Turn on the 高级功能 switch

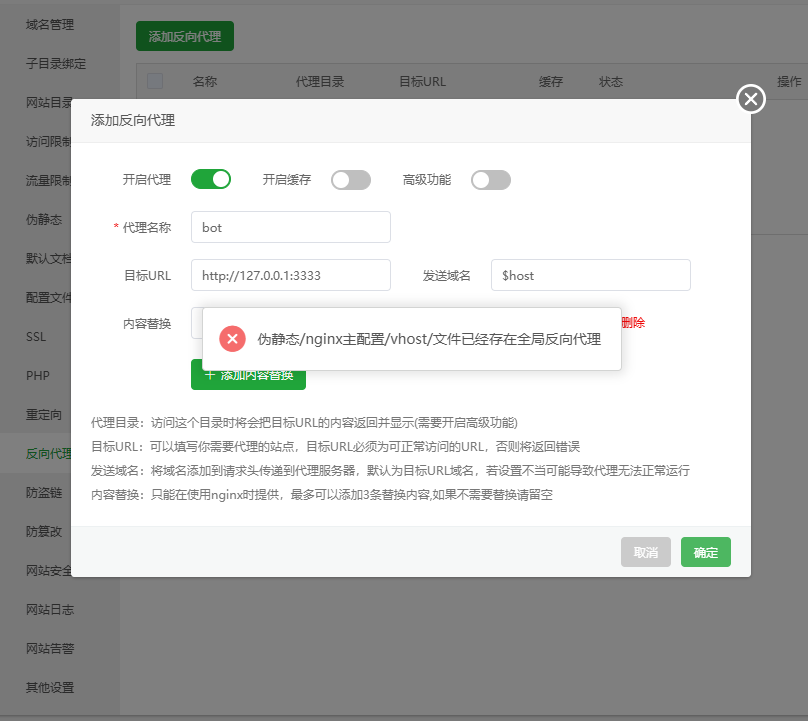[491, 180]
